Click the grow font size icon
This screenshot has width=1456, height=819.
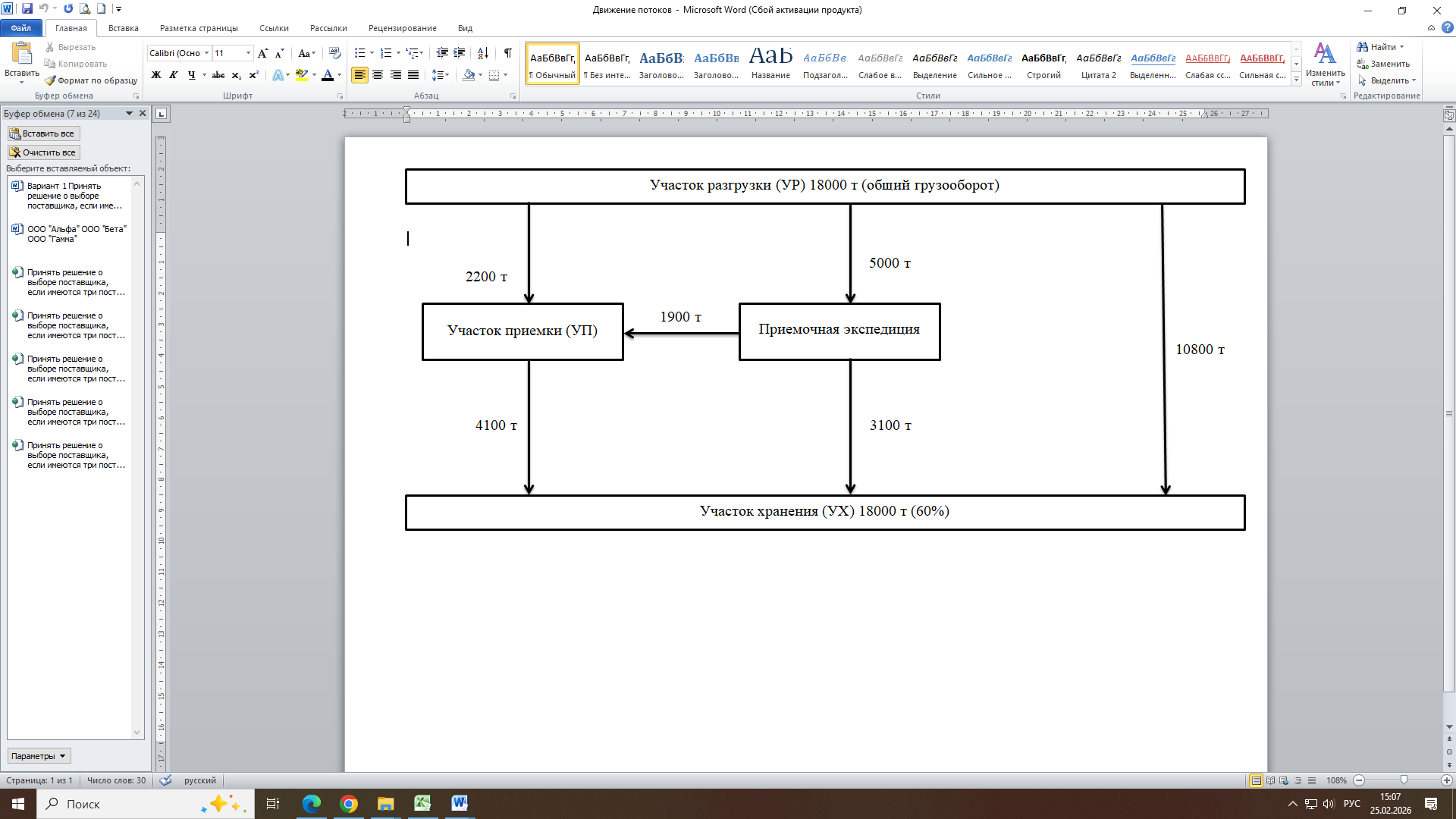click(x=262, y=53)
